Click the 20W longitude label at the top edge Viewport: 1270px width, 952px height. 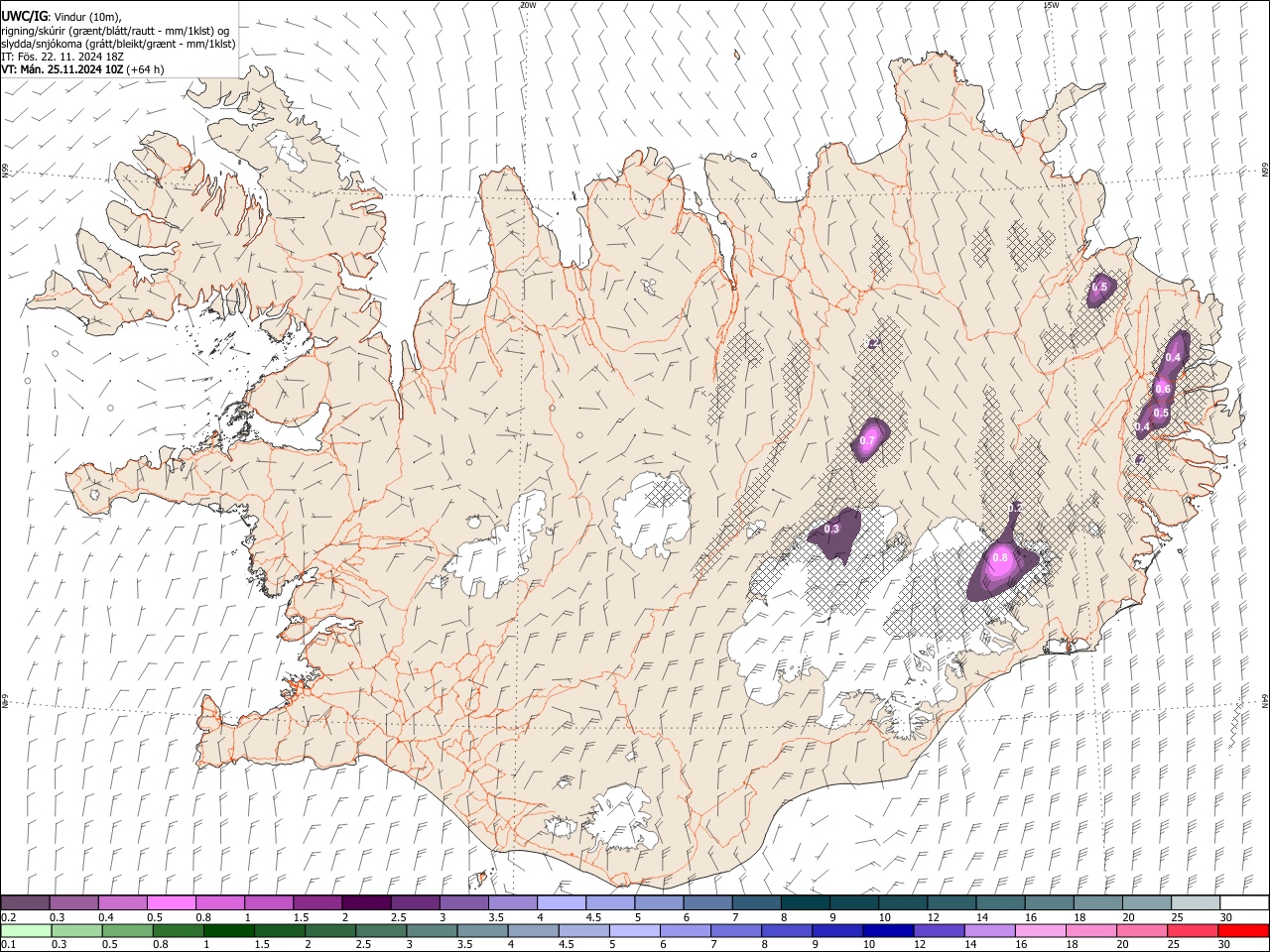528,5
